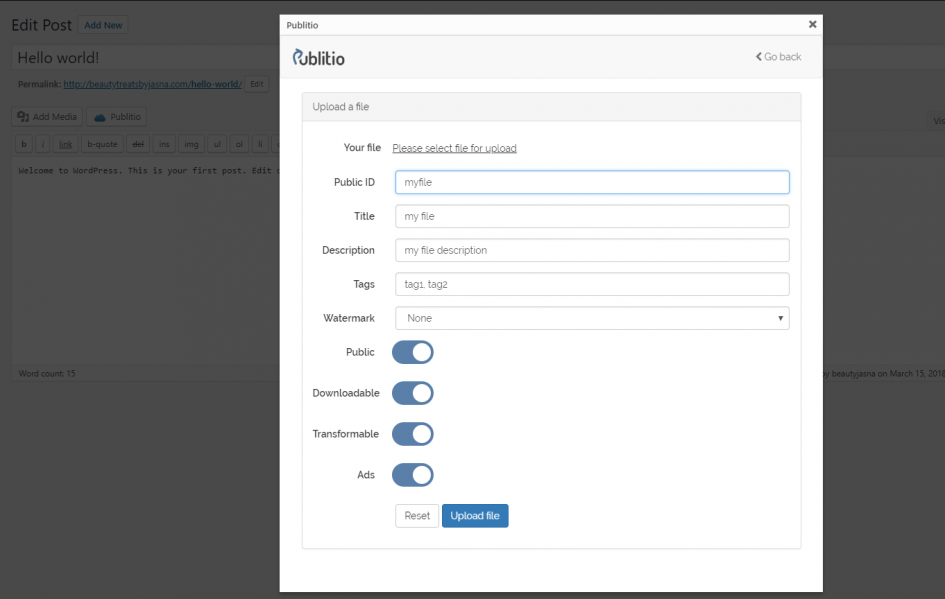This screenshot has height=599, width=945.
Task: Reset the upload form
Action: coord(417,516)
